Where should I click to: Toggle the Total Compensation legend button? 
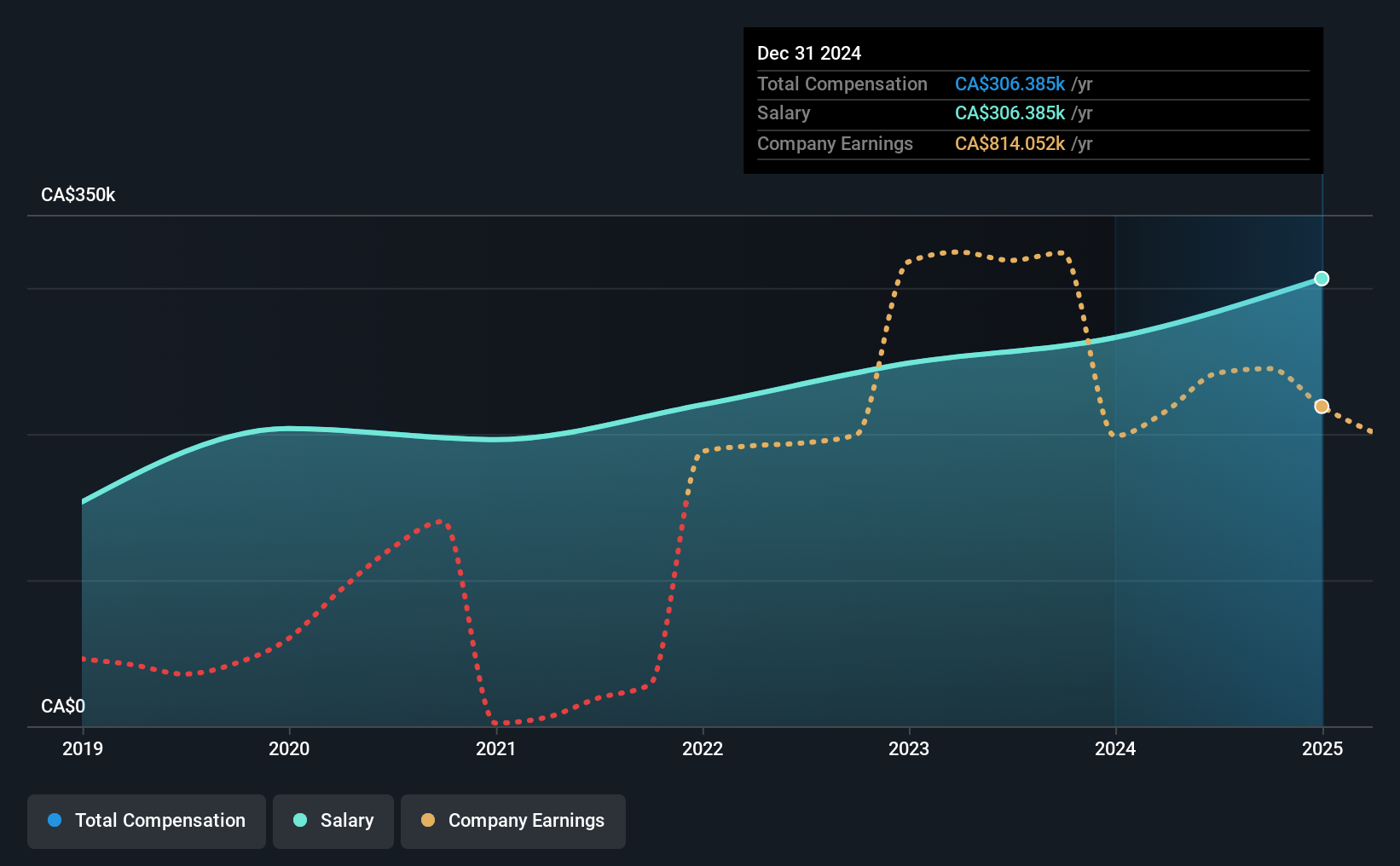(x=147, y=821)
